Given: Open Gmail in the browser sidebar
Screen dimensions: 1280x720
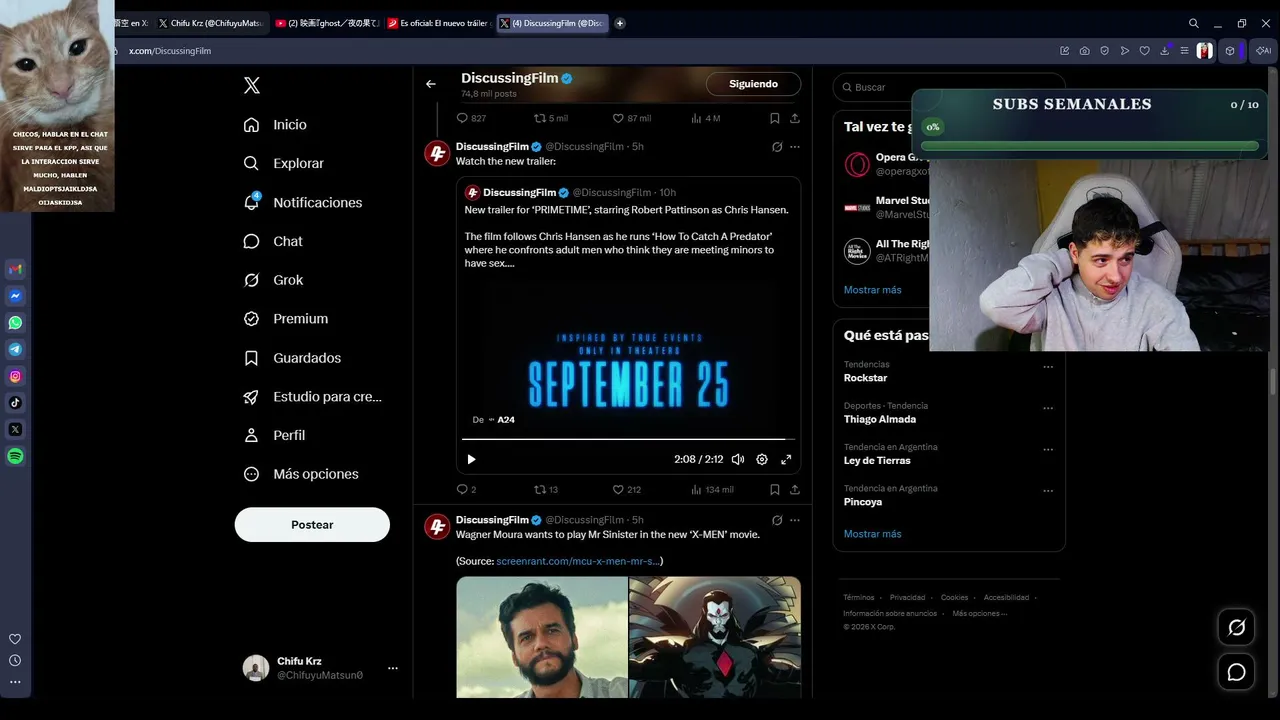Looking at the screenshot, I should [x=15, y=269].
